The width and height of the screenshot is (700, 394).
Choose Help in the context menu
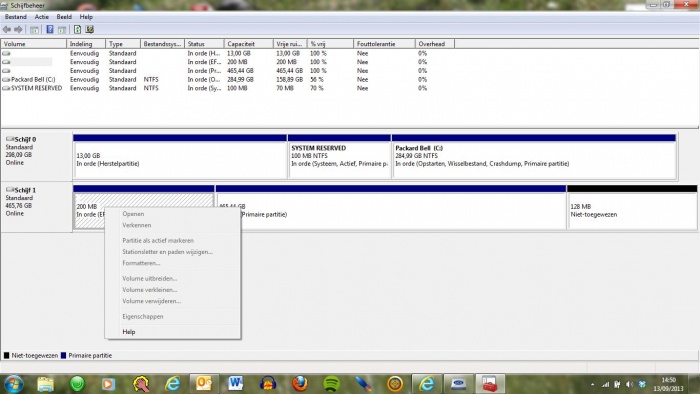129,332
